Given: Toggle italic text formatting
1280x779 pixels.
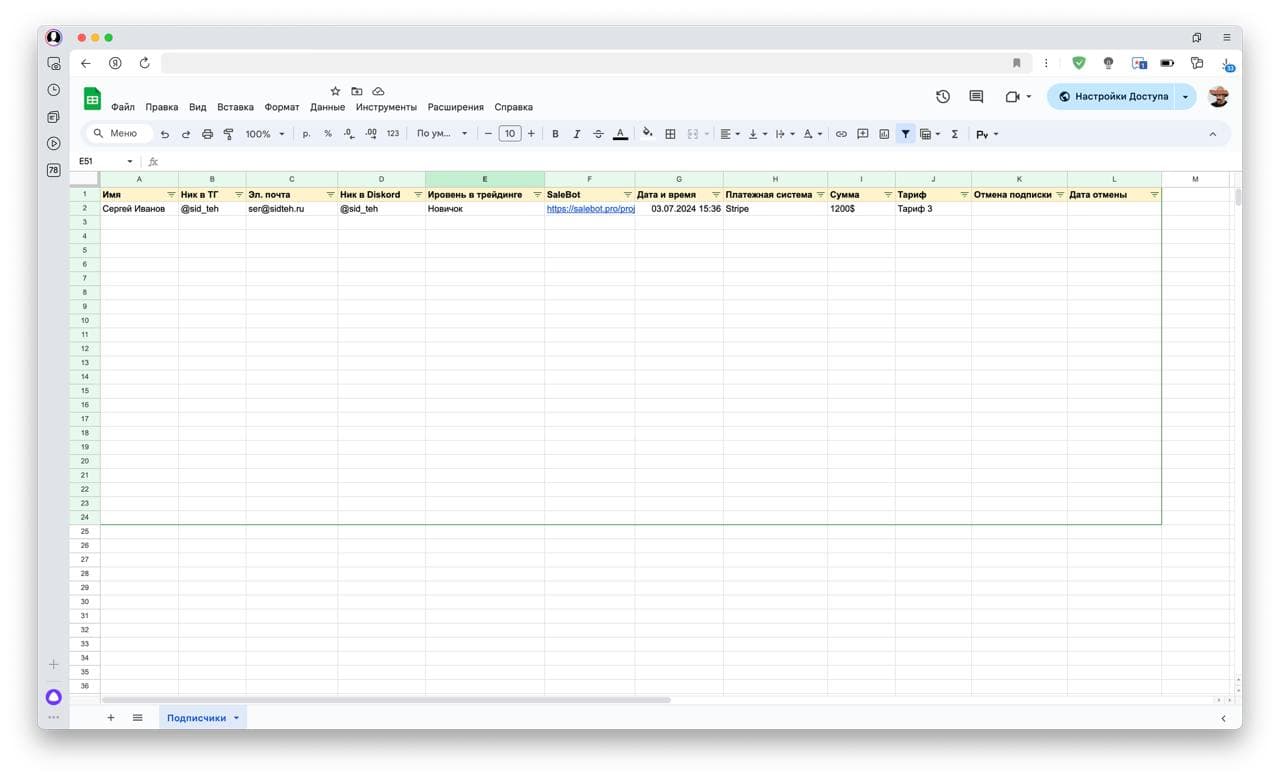Looking at the screenshot, I should point(576,134).
